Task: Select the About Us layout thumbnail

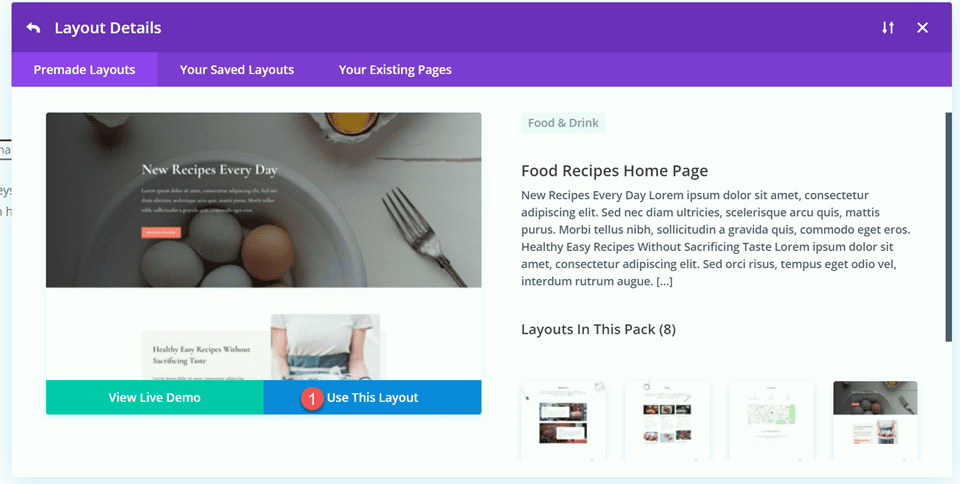Action: 563,419
